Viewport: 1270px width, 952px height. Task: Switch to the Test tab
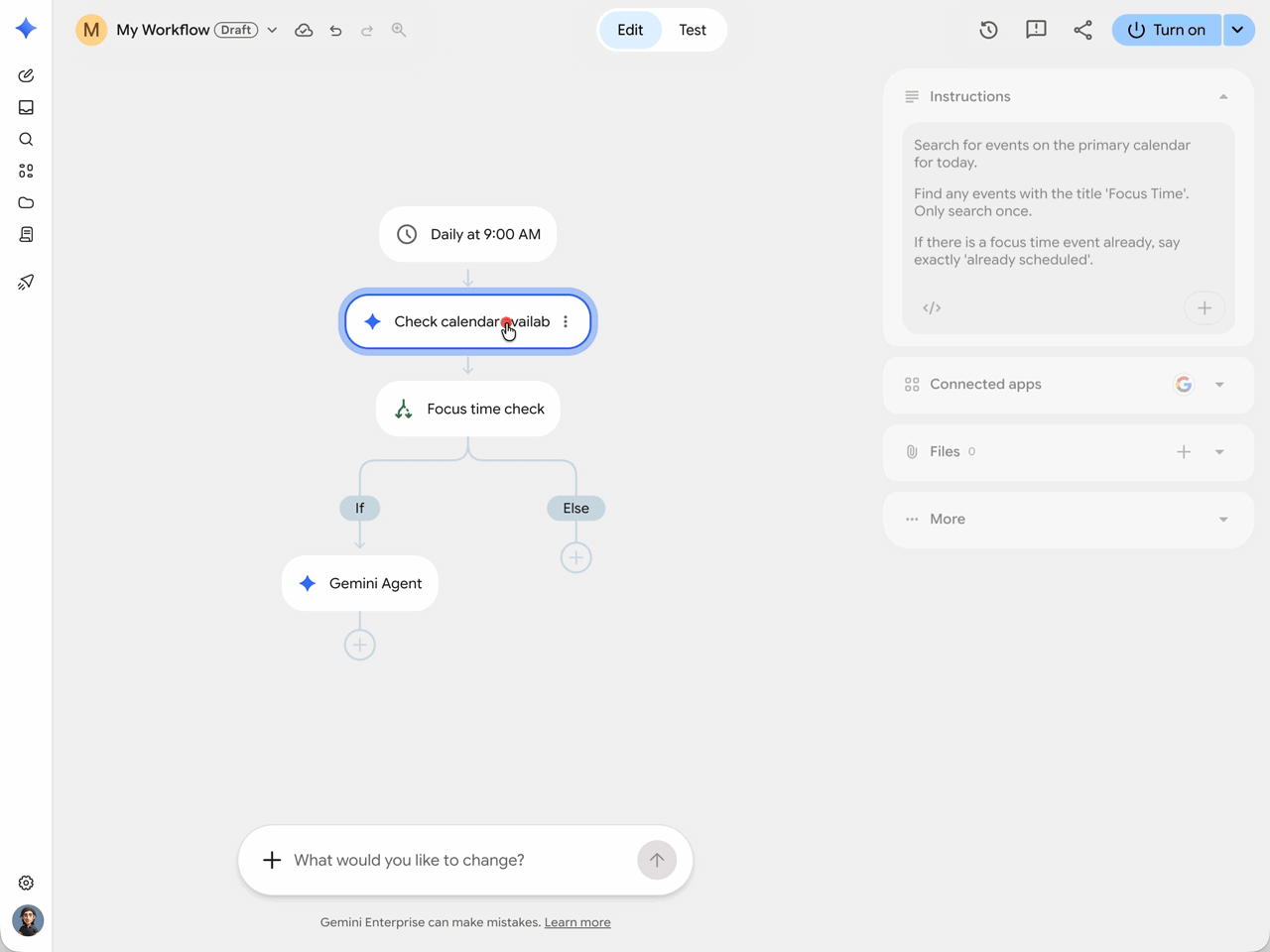coord(693,30)
